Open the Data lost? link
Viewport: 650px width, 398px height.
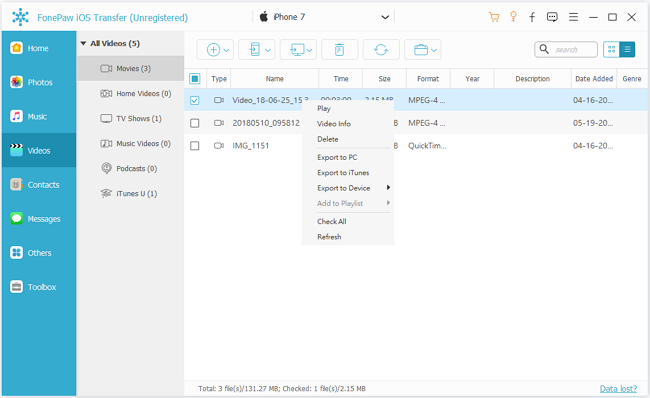click(x=618, y=388)
